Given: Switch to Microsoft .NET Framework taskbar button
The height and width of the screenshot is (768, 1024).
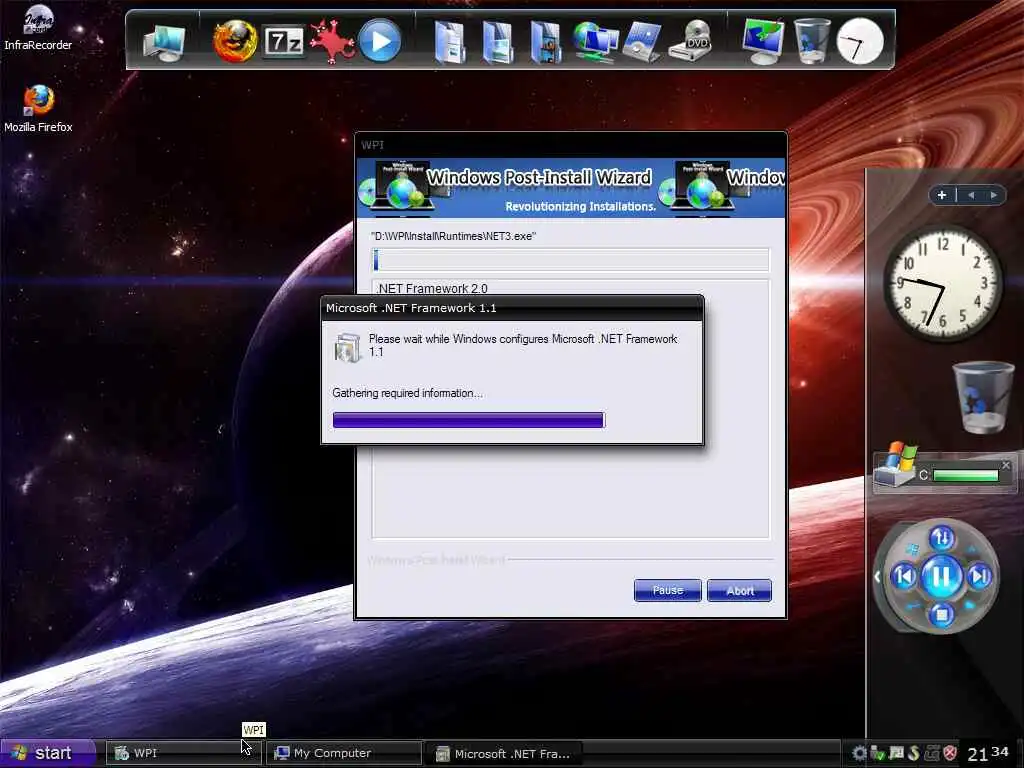Looking at the screenshot, I should tap(504, 753).
